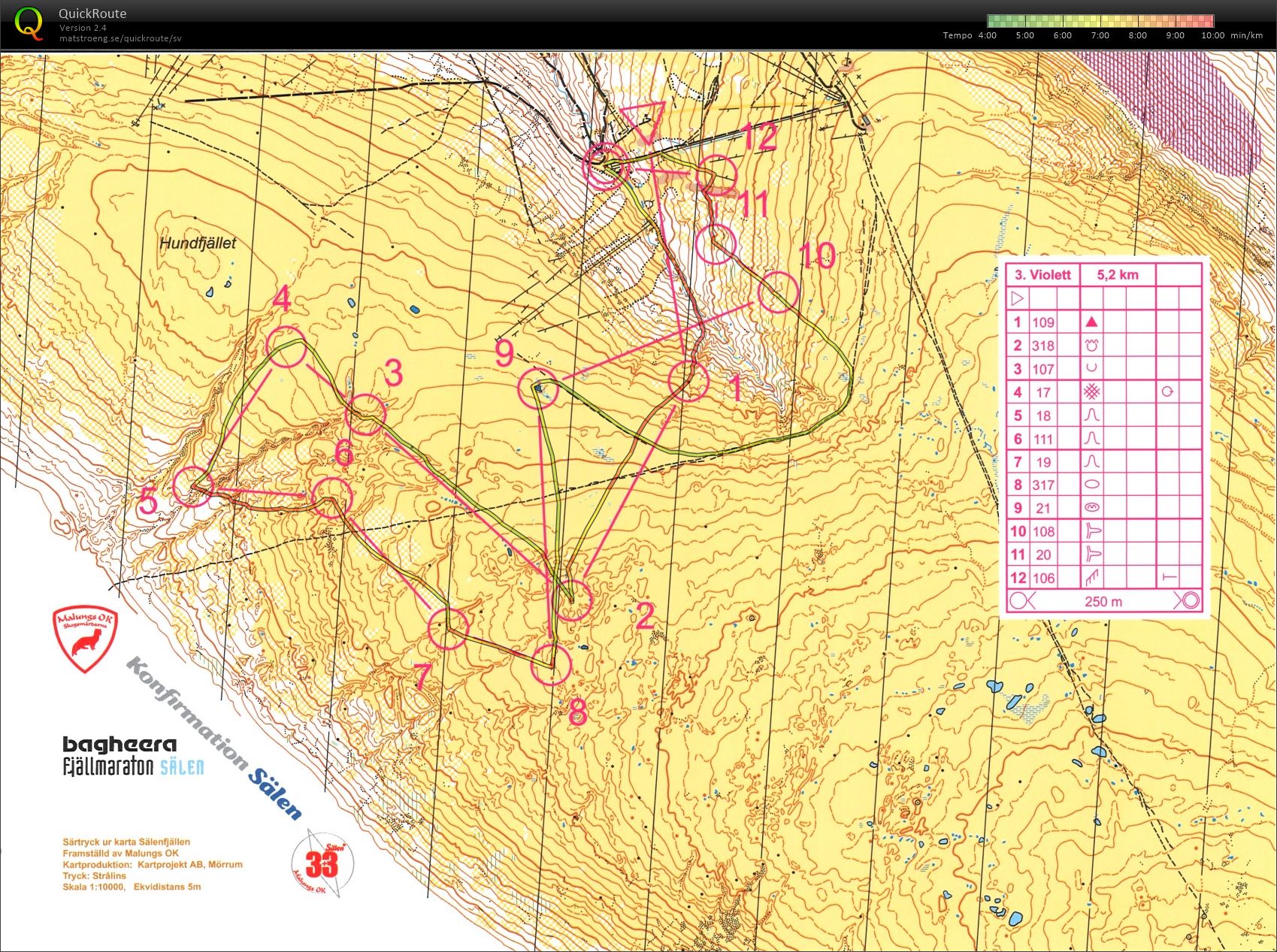
Task: Select control circle 2 on the map
Action: click(x=573, y=600)
